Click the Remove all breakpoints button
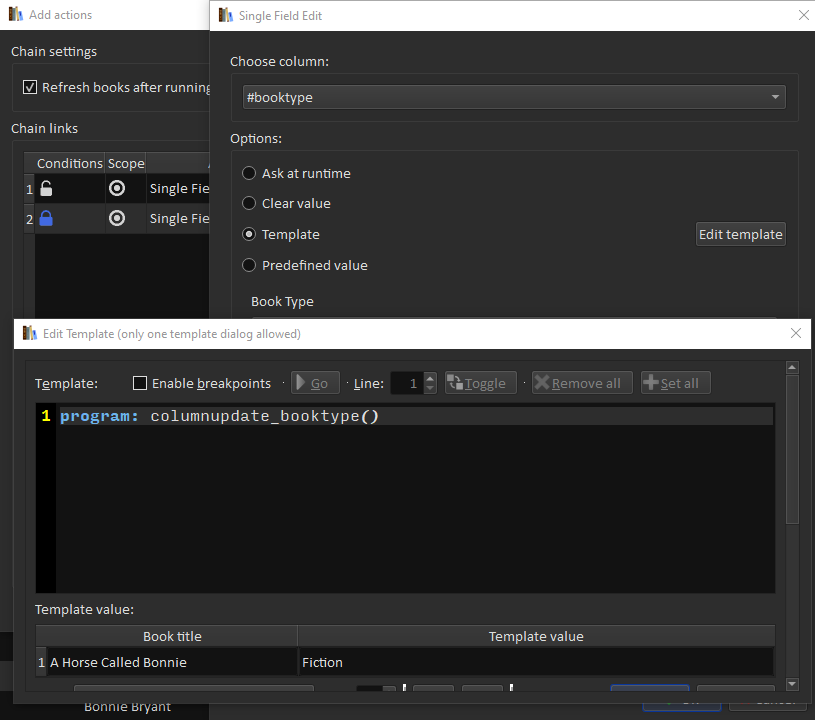Screen dimensions: 815x720 582,383
